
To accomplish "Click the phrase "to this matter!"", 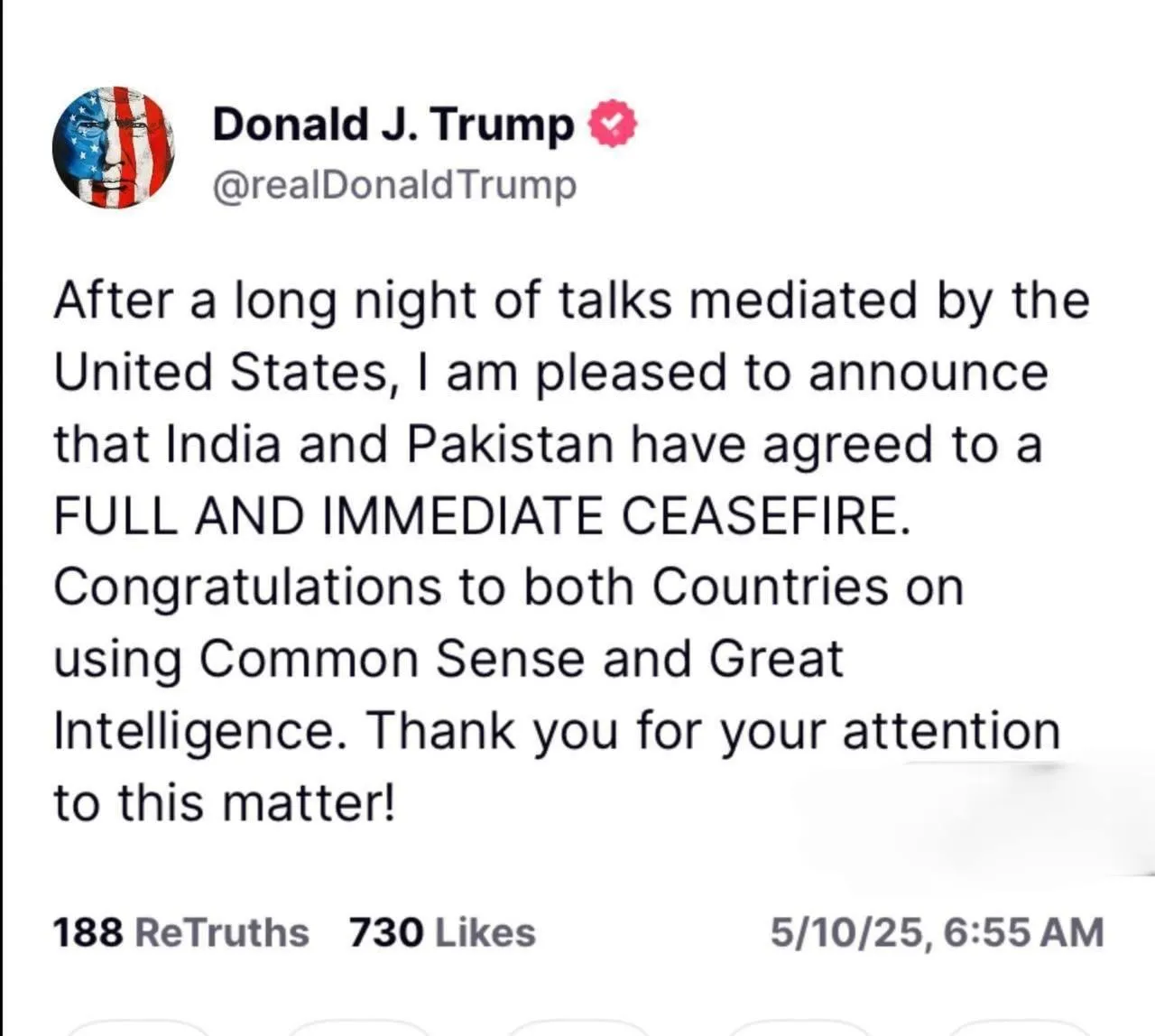I will tap(224, 802).
